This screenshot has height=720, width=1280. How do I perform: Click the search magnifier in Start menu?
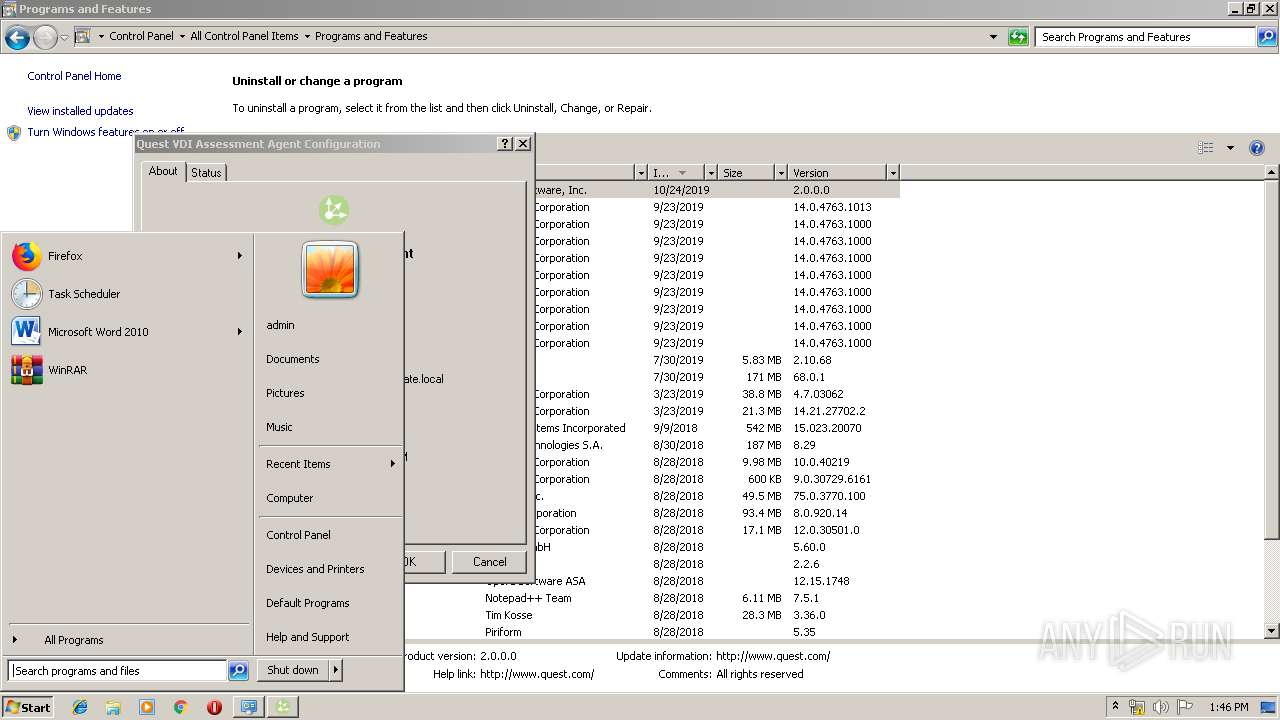[238, 671]
